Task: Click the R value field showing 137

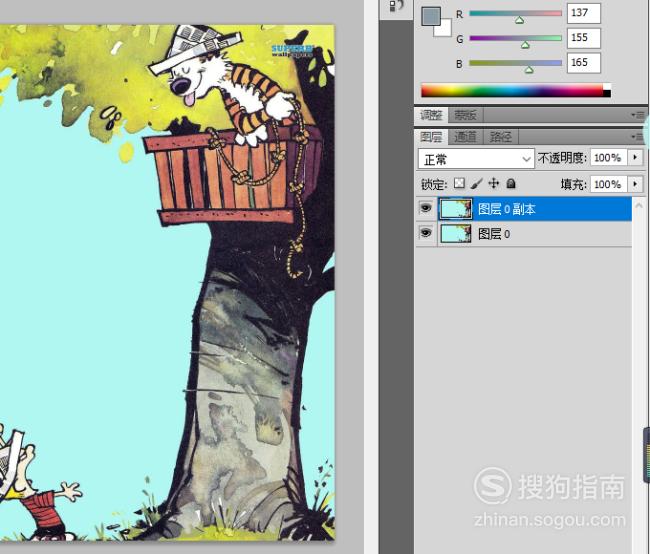Action: coord(584,13)
